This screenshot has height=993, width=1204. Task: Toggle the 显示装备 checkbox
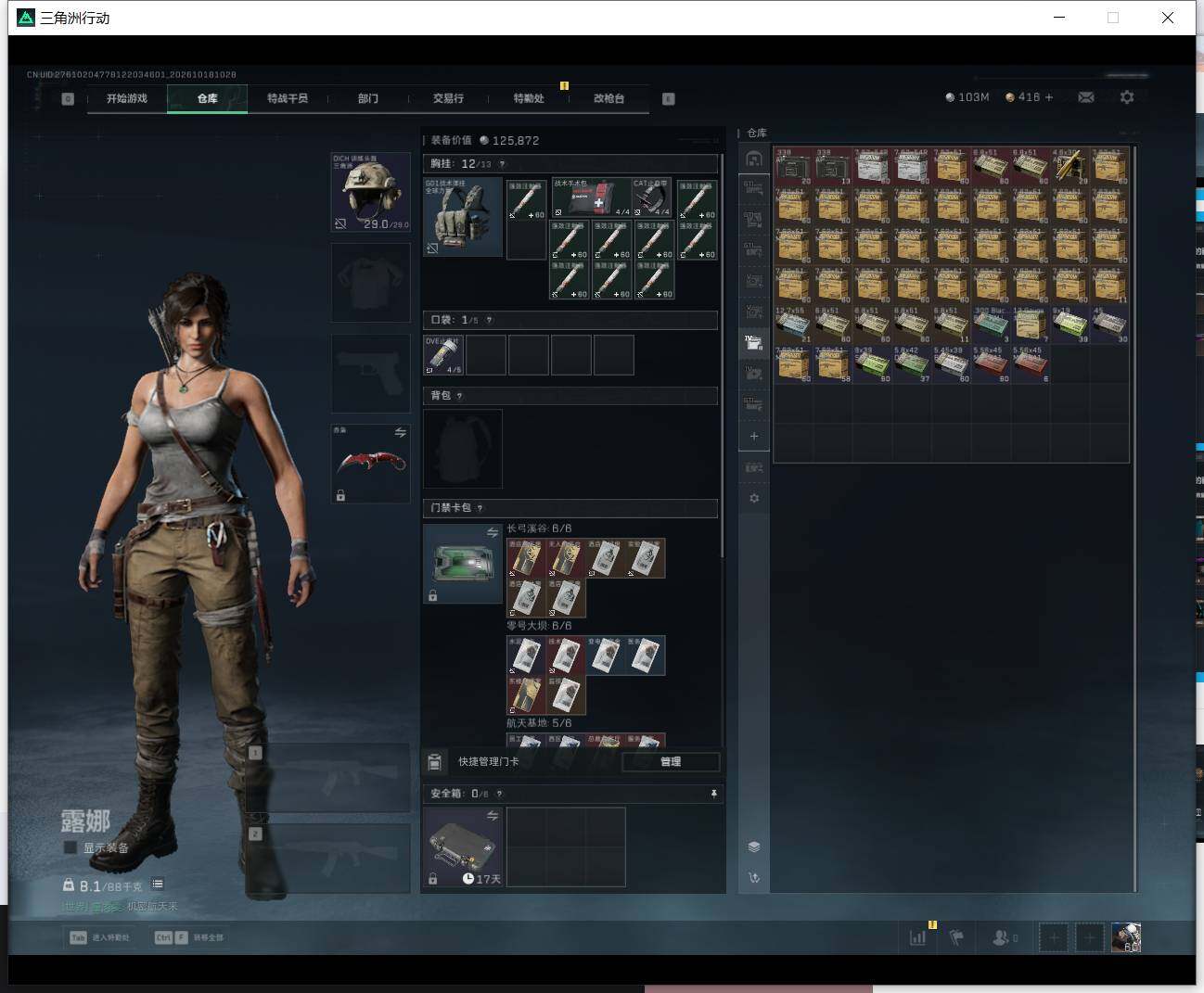(x=70, y=847)
